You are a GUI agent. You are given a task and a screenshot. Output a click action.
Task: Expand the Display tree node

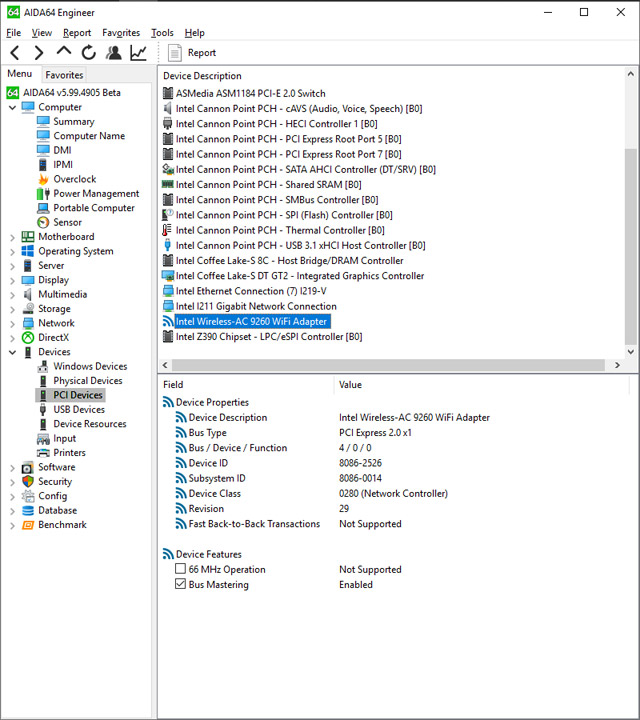[12, 281]
